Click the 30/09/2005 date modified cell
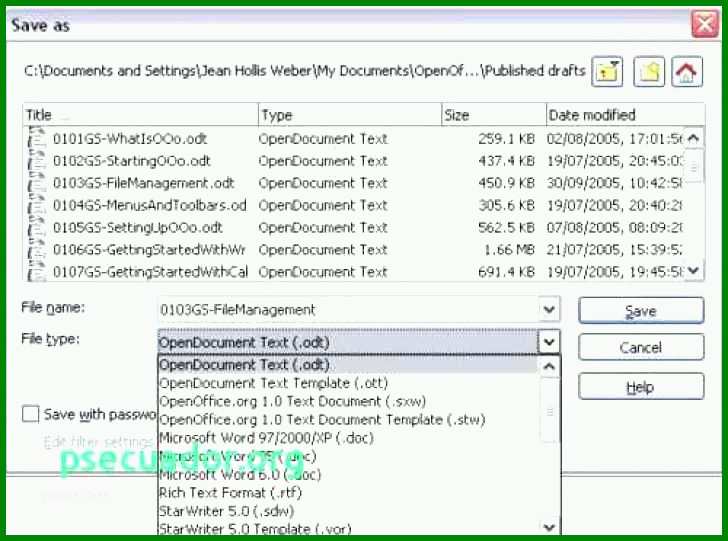The image size is (728, 541). [615, 183]
